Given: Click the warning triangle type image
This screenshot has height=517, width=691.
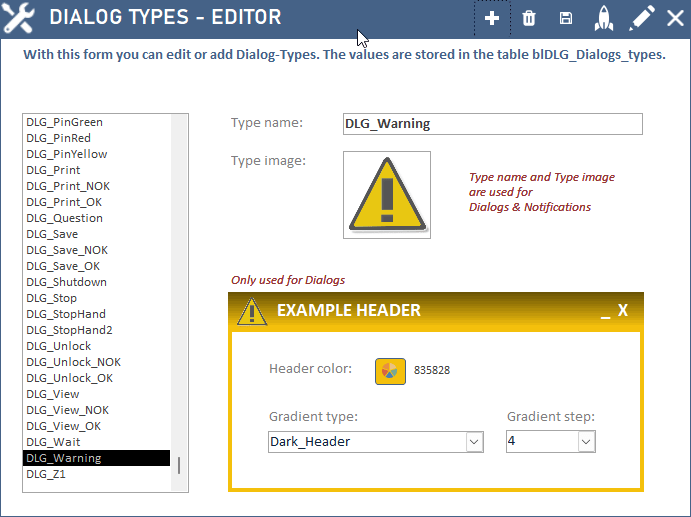Looking at the screenshot, I should (386, 195).
